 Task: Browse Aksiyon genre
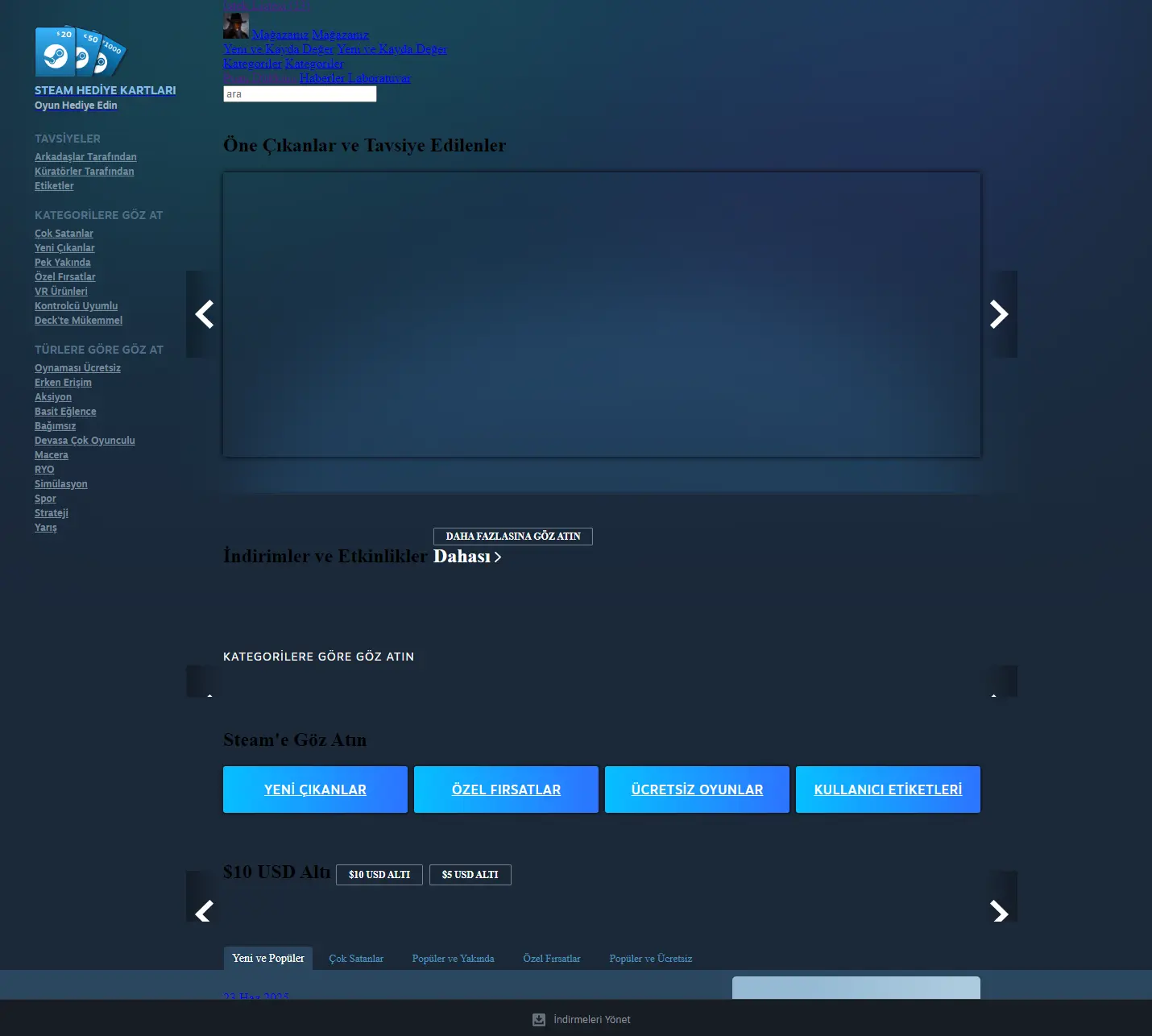click(x=53, y=397)
